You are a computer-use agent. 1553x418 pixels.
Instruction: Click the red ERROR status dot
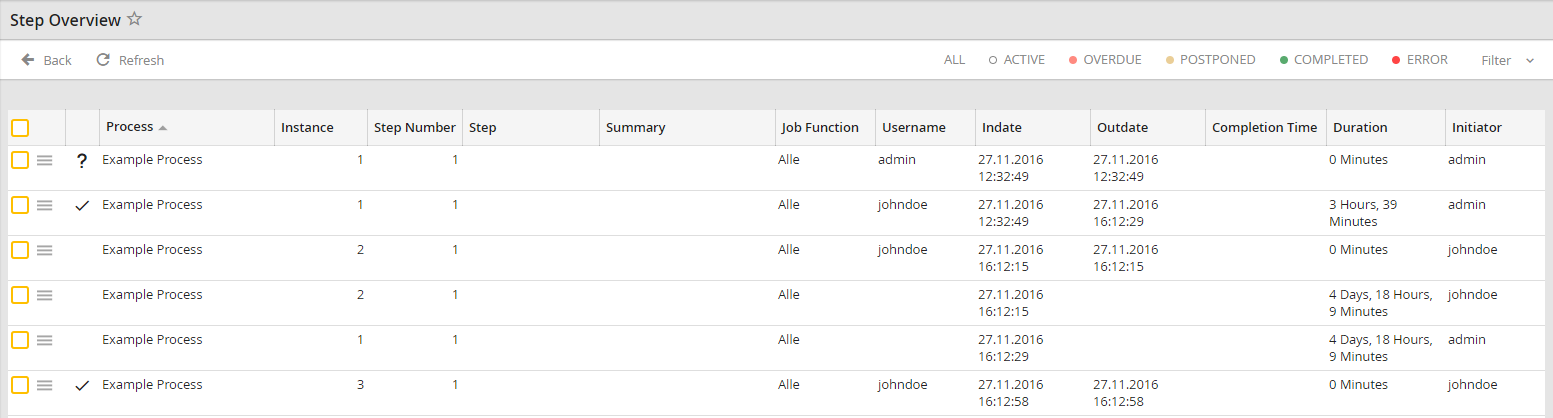pyautogui.click(x=1395, y=60)
